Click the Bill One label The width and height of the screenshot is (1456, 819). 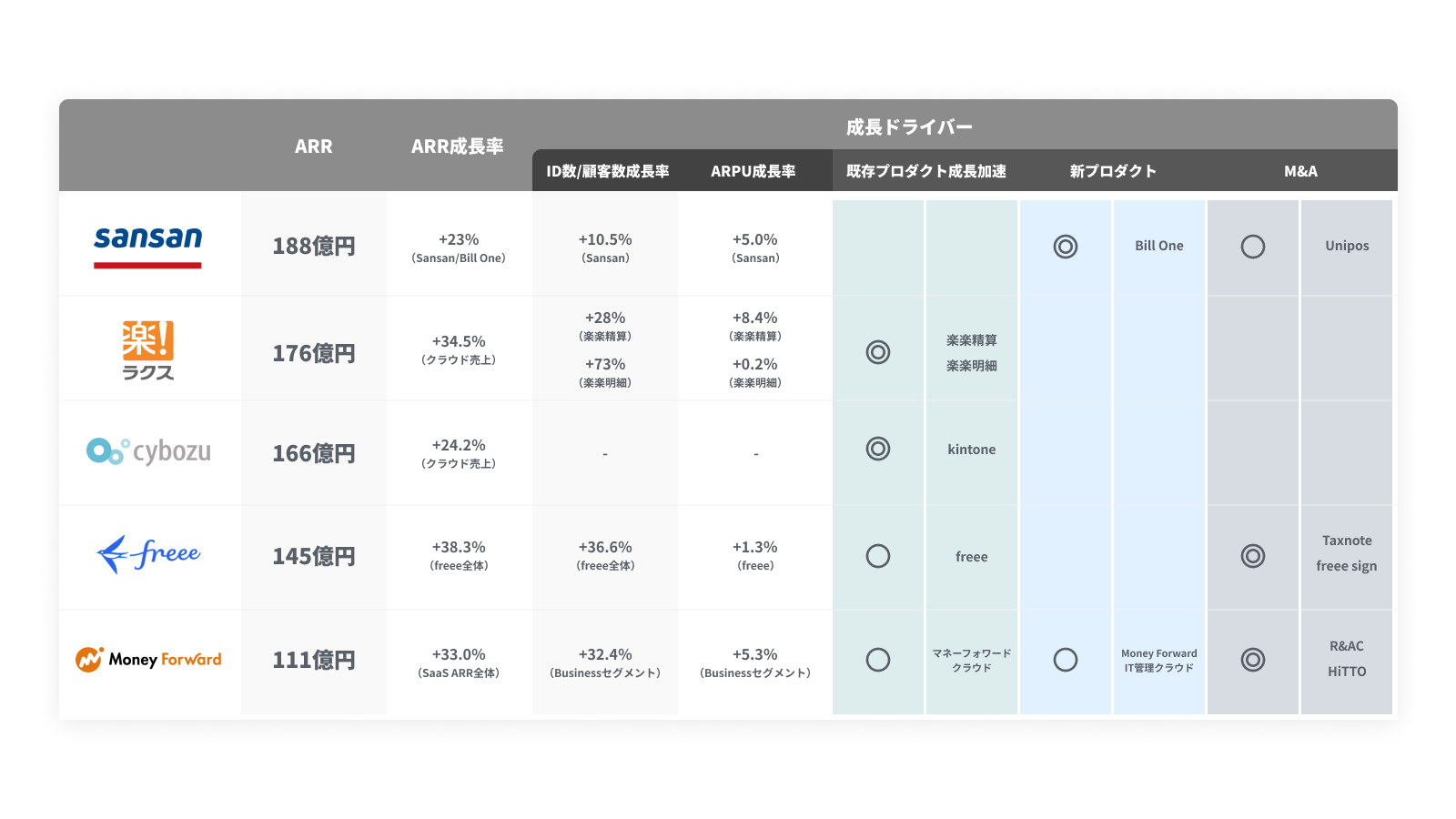[1158, 246]
